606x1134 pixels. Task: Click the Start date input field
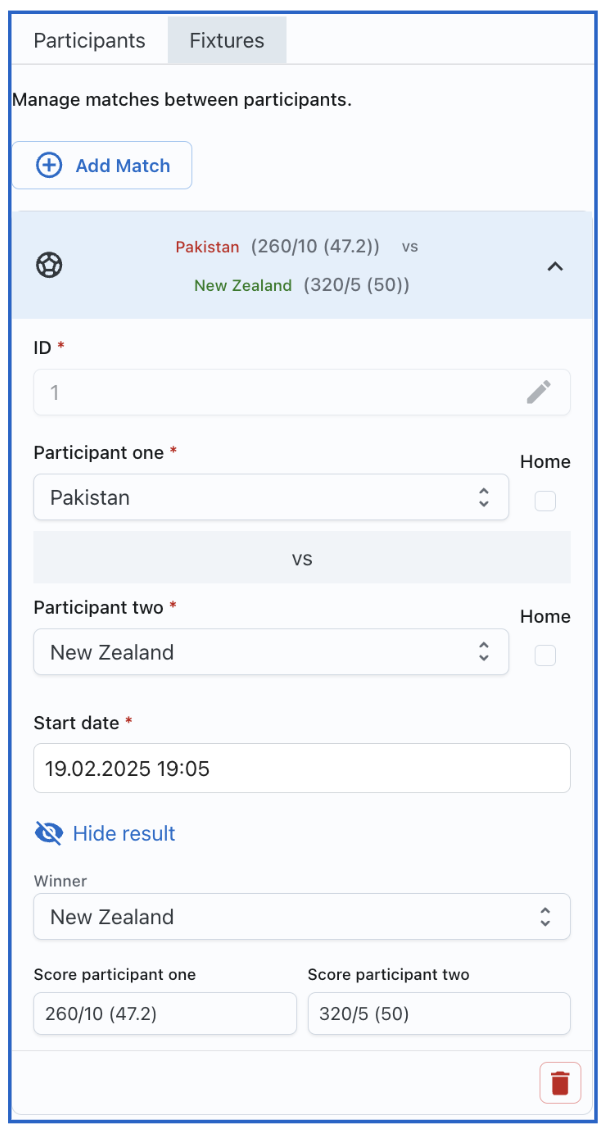tap(302, 768)
